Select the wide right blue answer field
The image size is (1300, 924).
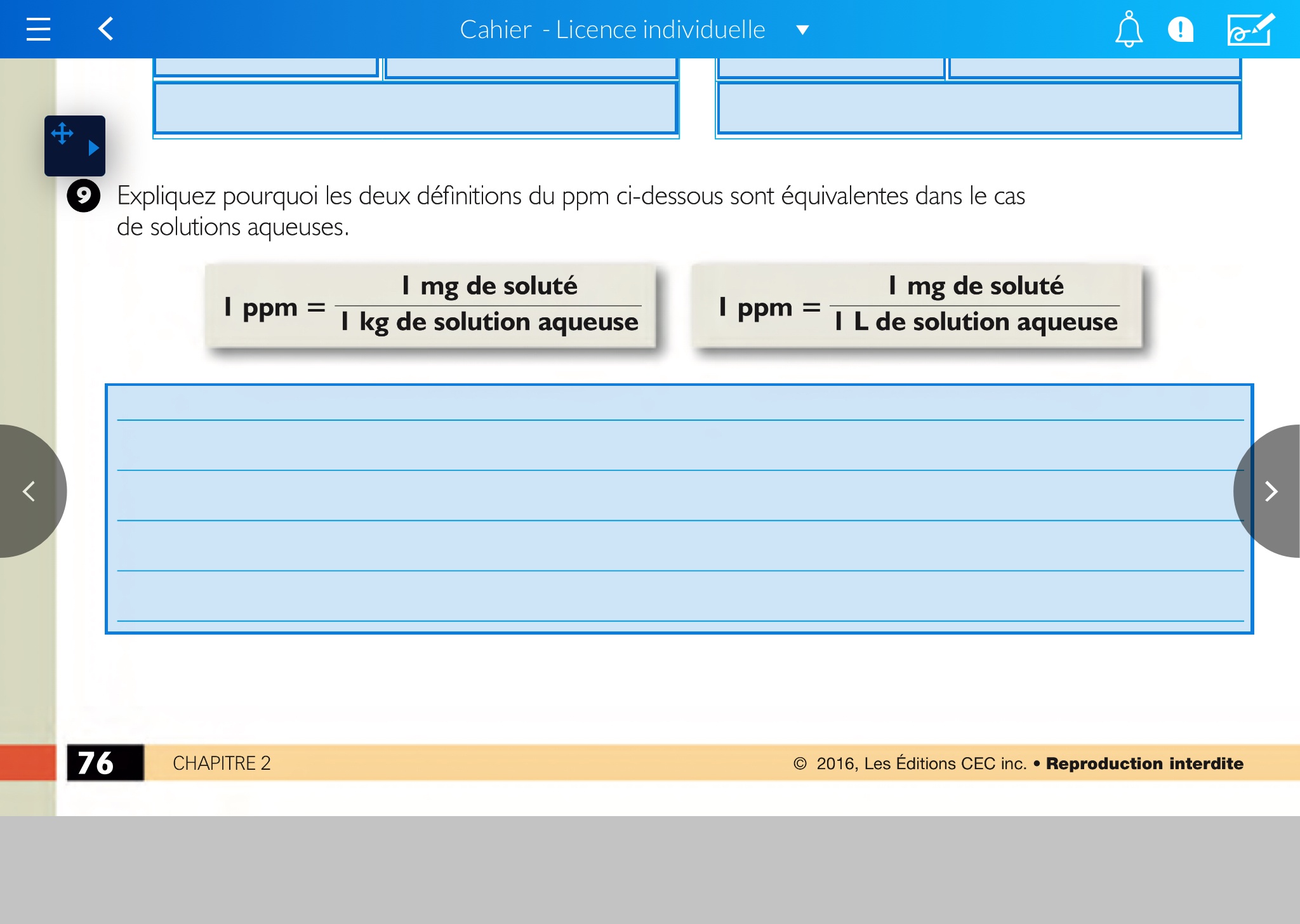coord(978,108)
